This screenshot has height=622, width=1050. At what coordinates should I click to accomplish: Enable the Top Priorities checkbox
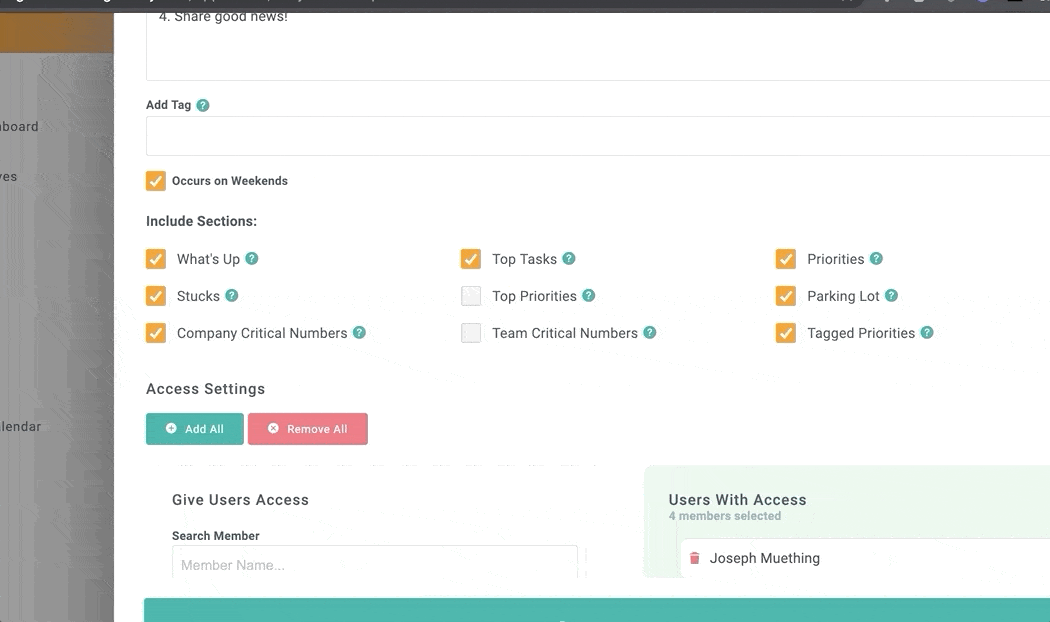(x=471, y=296)
